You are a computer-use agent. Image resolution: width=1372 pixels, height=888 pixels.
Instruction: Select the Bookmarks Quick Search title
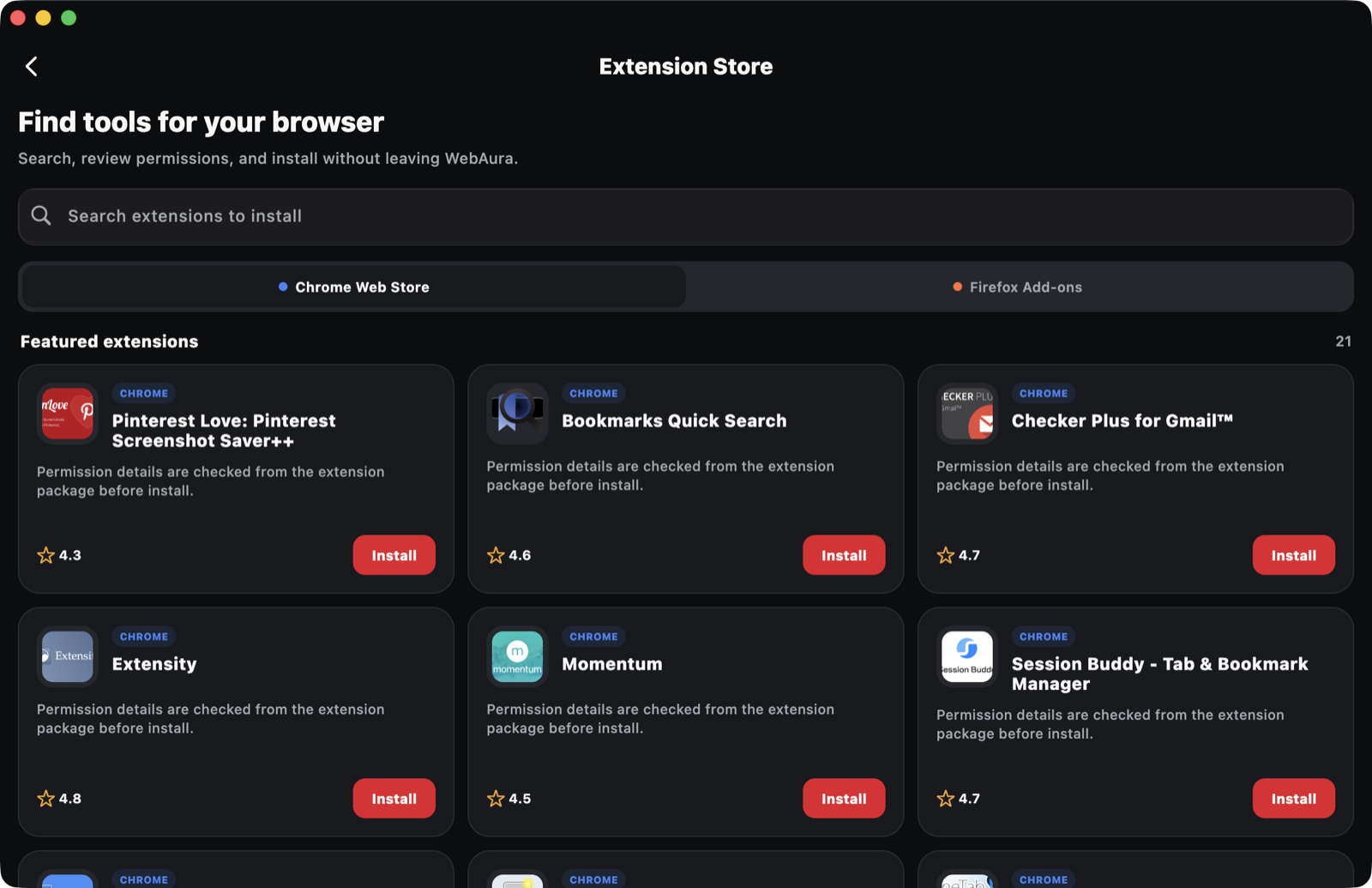[674, 420]
